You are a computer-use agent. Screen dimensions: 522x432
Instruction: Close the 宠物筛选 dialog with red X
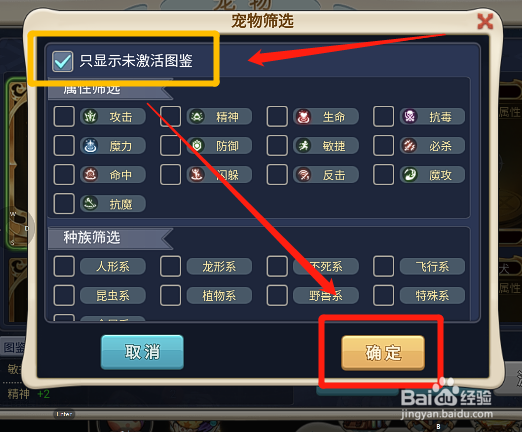pyautogui.click(x=485, y=22)
